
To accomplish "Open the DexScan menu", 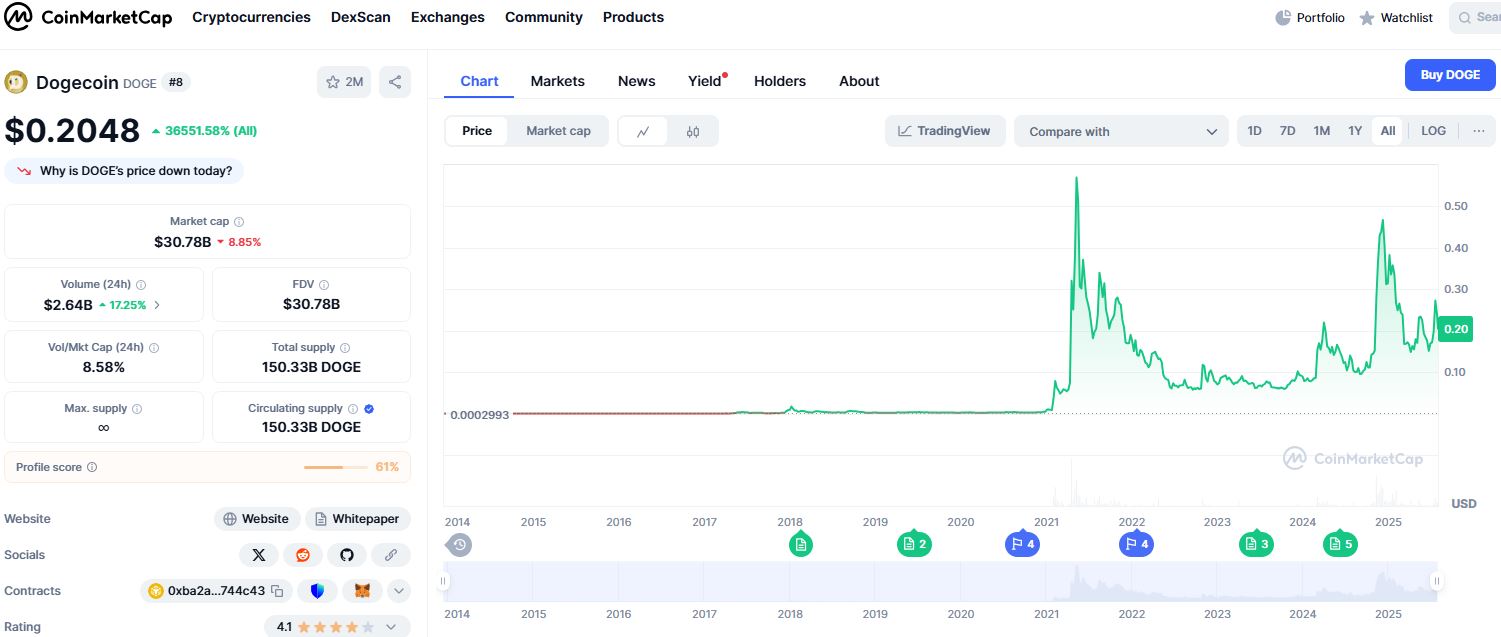I will [361, 17].
